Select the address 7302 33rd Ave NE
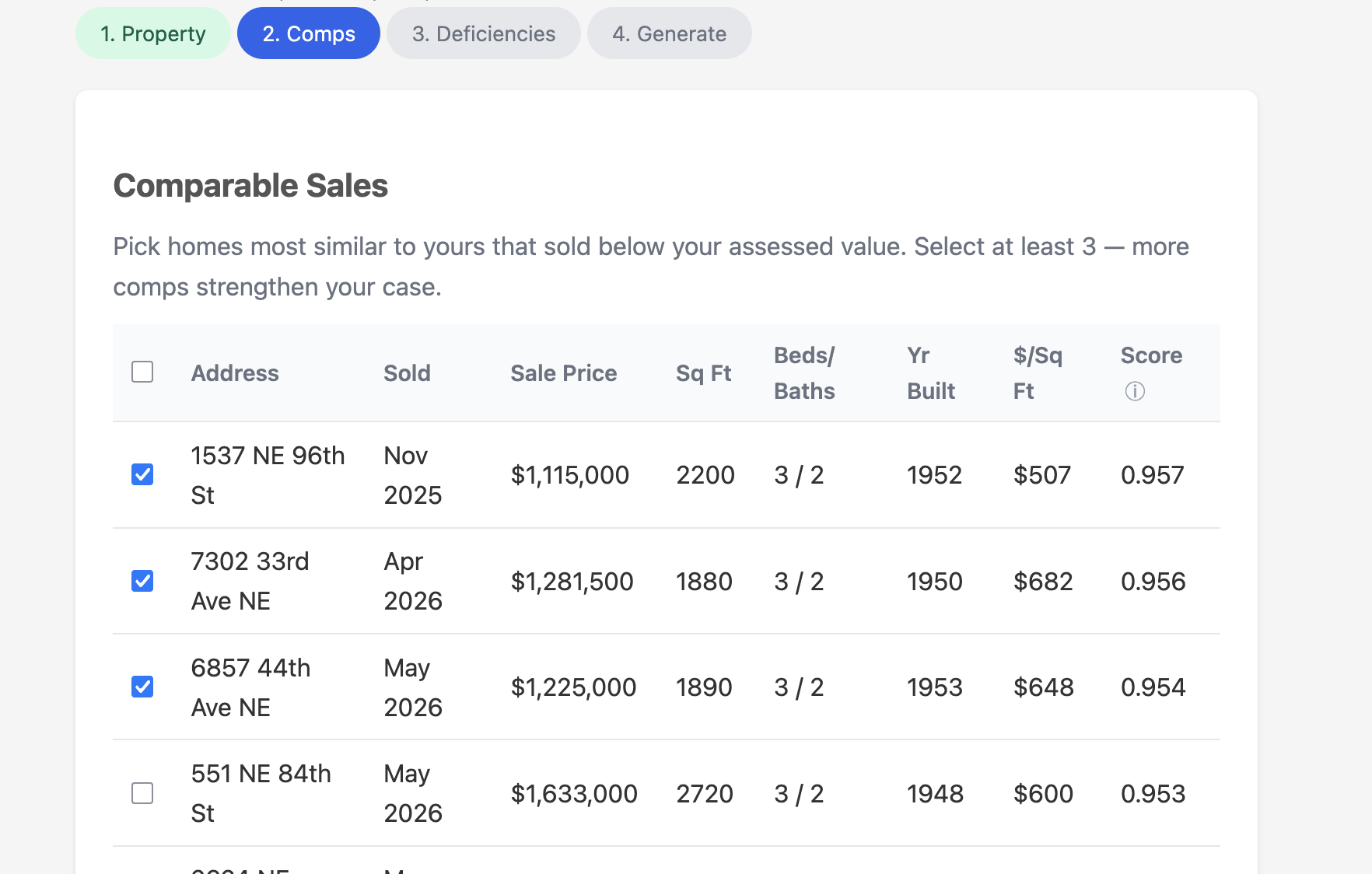1372x874 pixels. (x=250, y=581)
